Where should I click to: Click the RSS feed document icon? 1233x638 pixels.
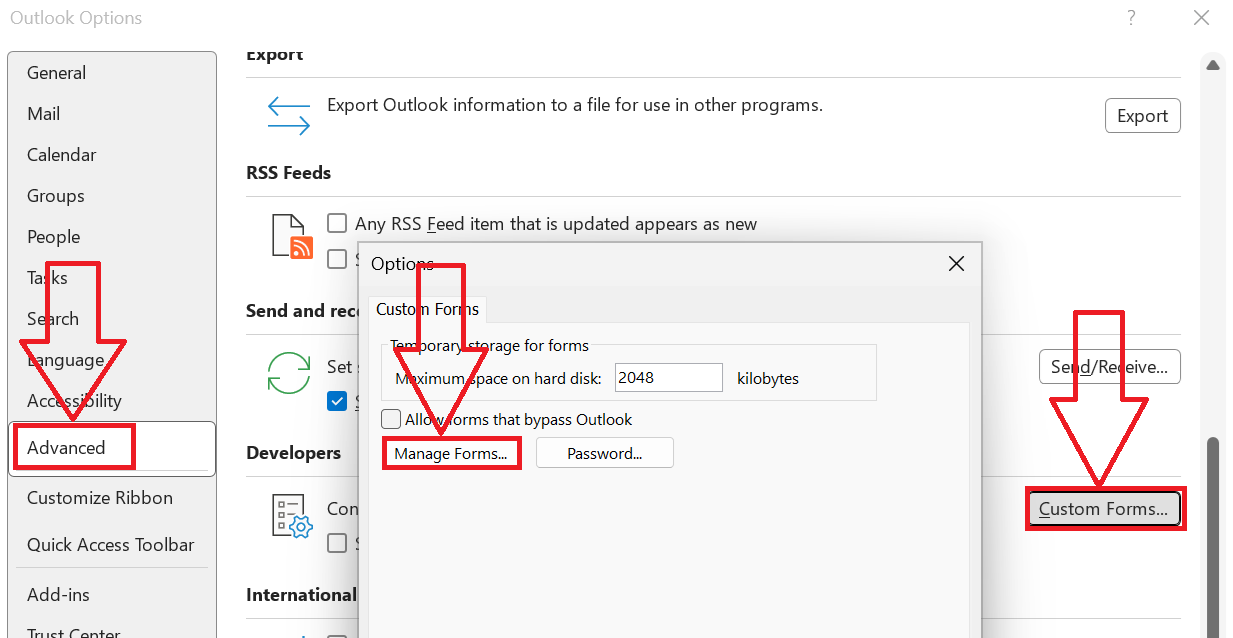tap(293, 236)
